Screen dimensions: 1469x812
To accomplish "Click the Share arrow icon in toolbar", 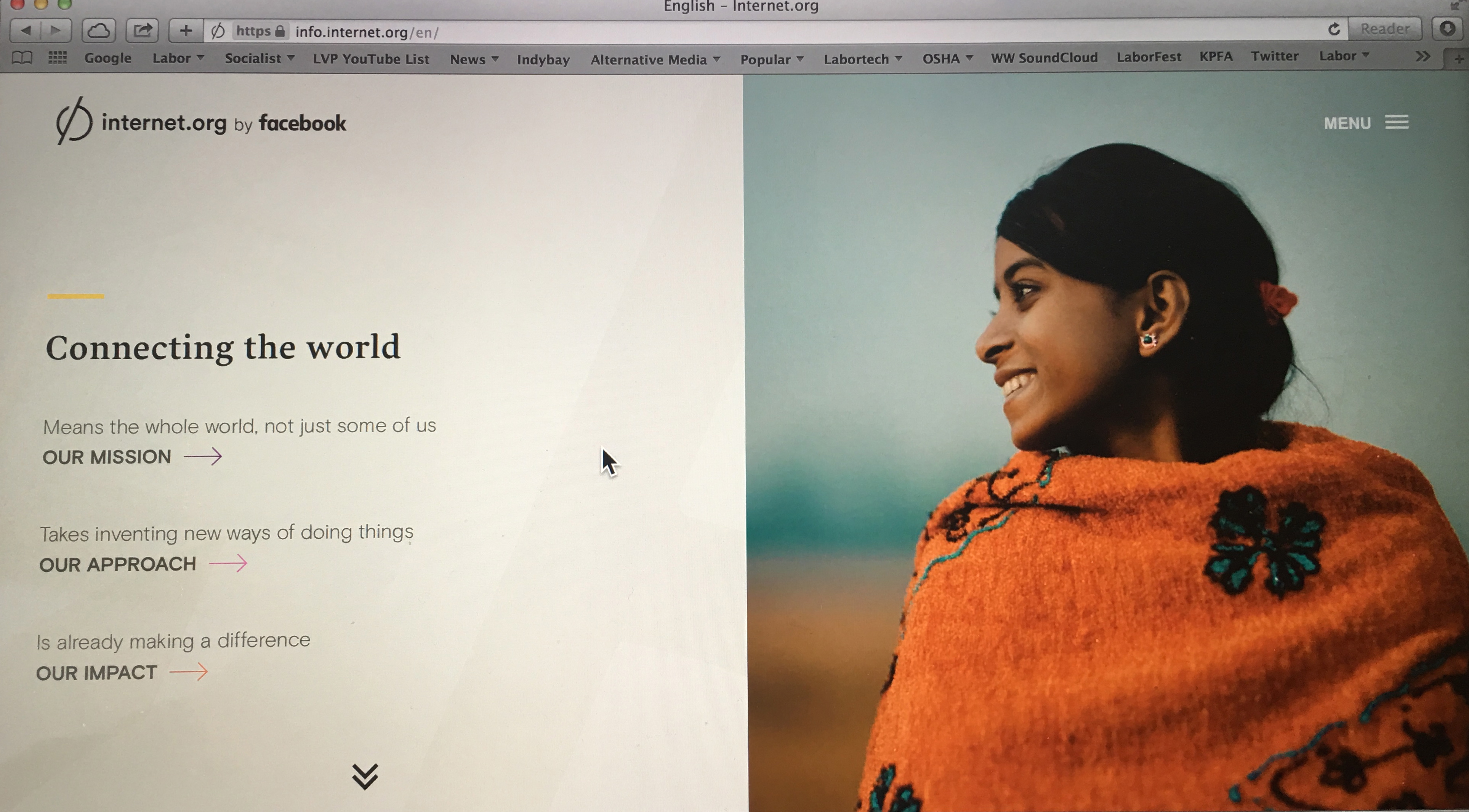I will pos(143,31).
